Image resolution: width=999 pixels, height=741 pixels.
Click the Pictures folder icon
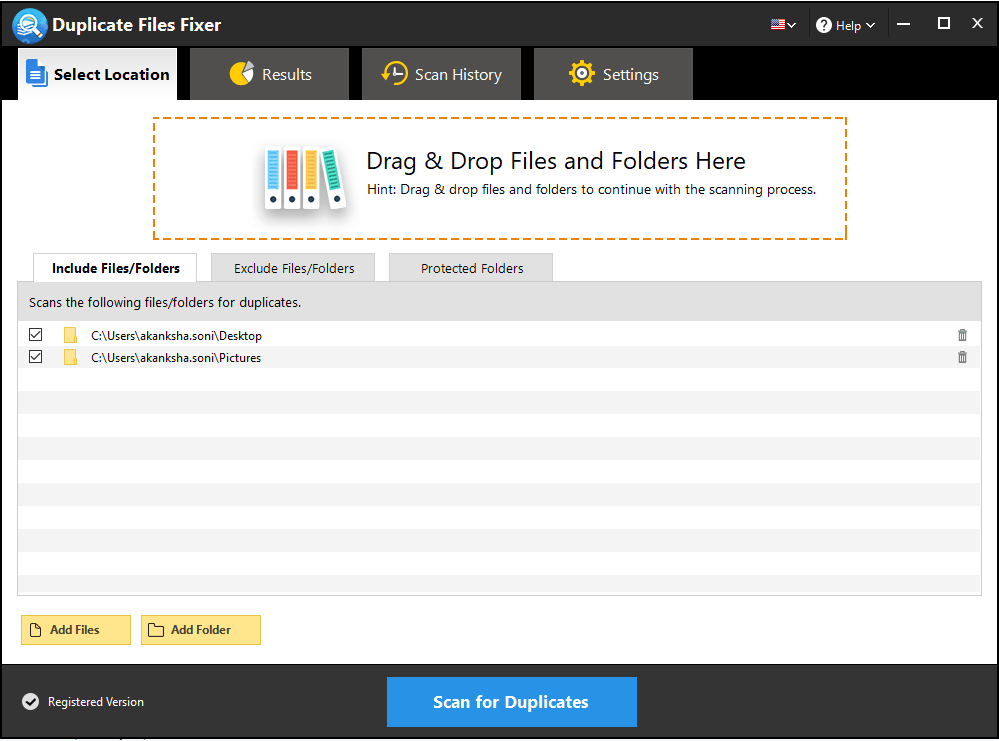[x=70, y=357]
